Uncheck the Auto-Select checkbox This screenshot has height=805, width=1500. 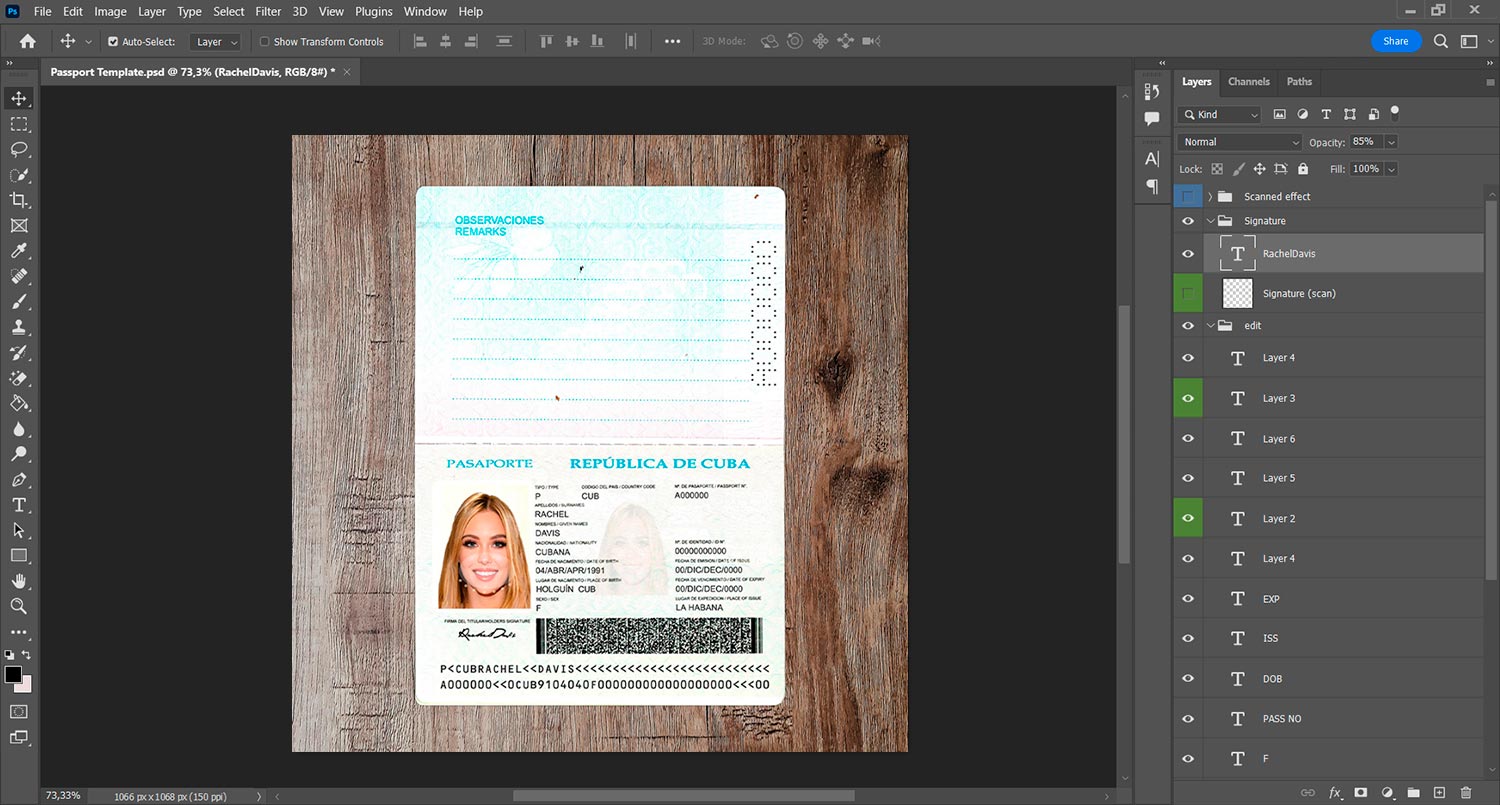coord(113,42)
